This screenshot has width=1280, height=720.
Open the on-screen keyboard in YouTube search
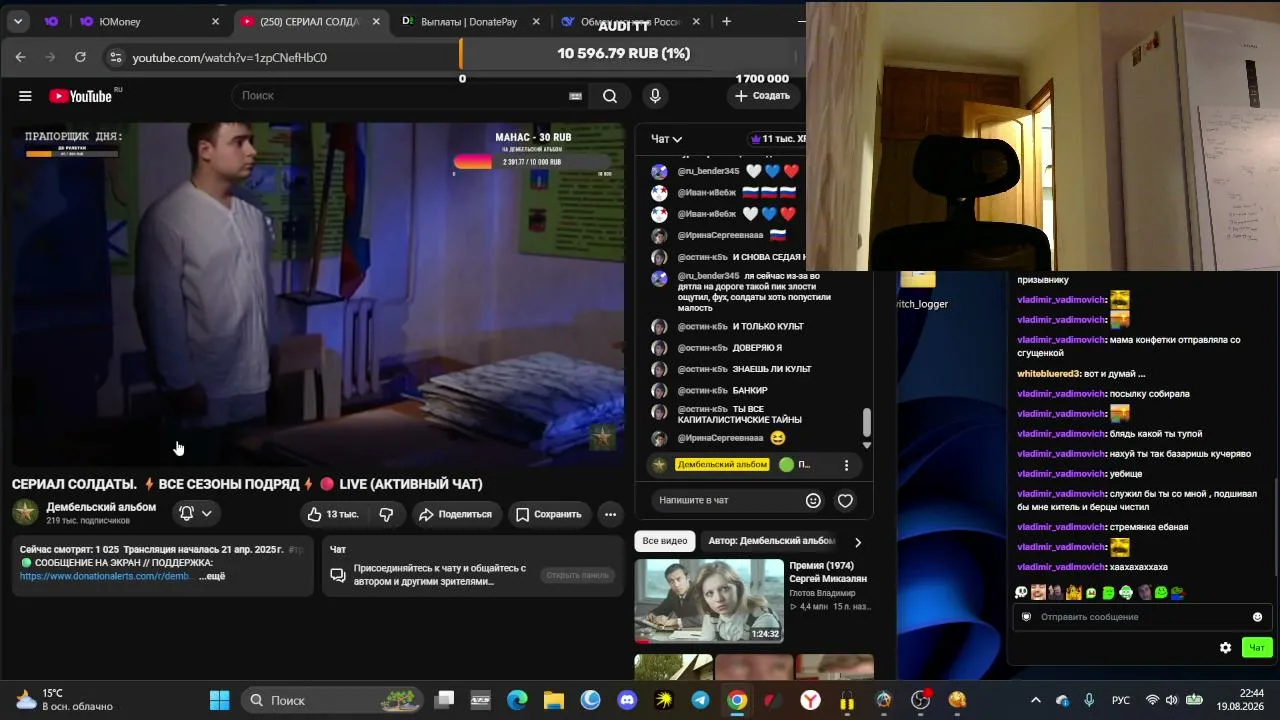point(575,96)
